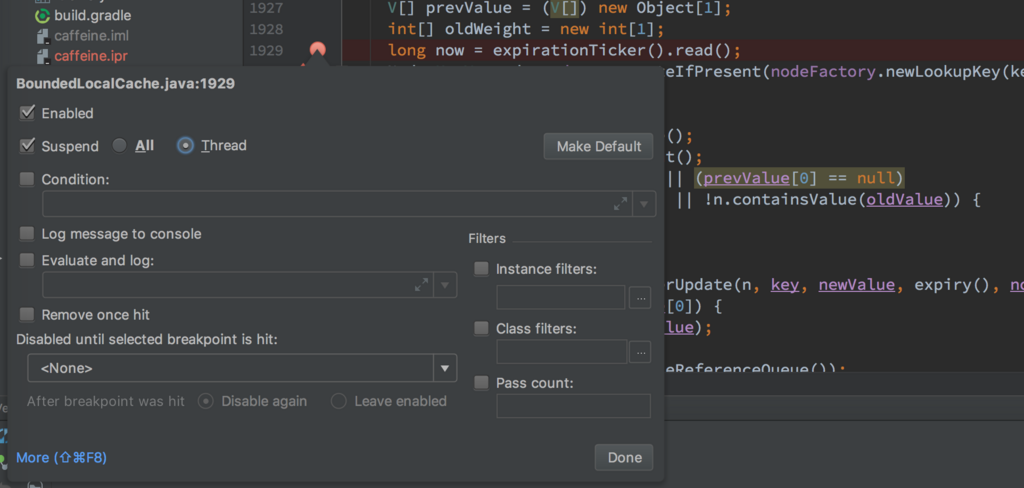
Task: Open Instance filters browse ellipsis button
Action: click(640, 298)
